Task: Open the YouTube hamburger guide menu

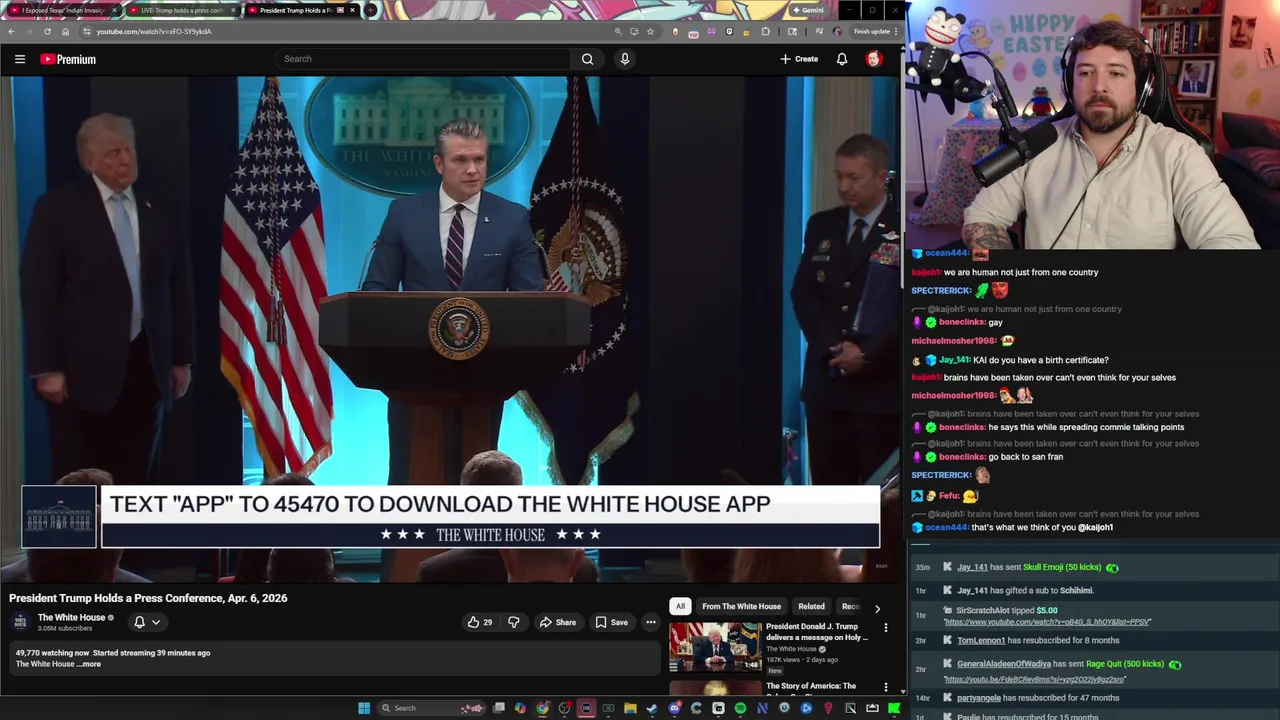Action: point(19,59)
